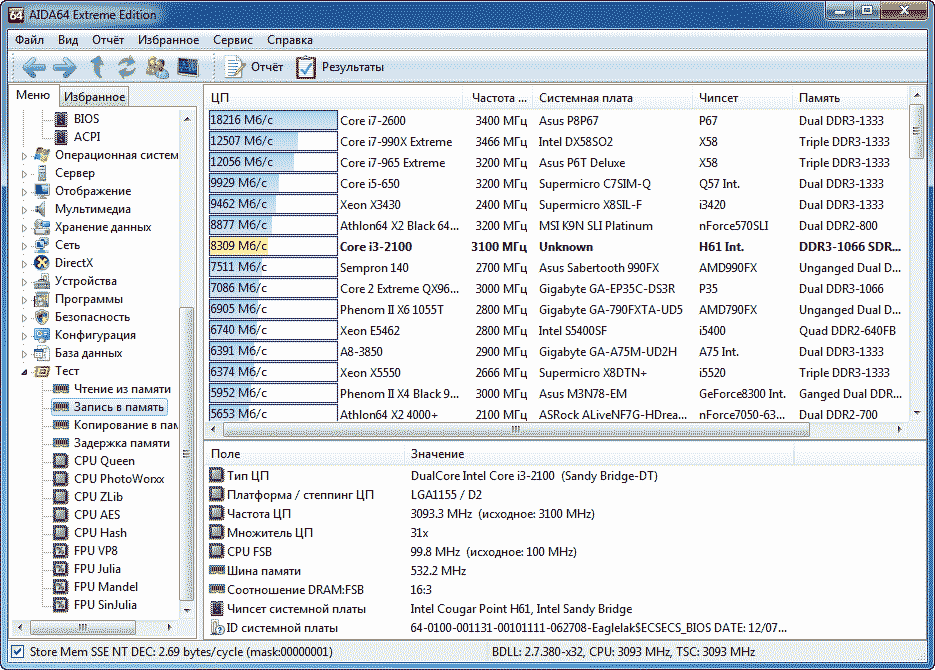Expand the Мультимедиа tree node
This screenshot has height=670, width=935.
[x=24, y=210]
